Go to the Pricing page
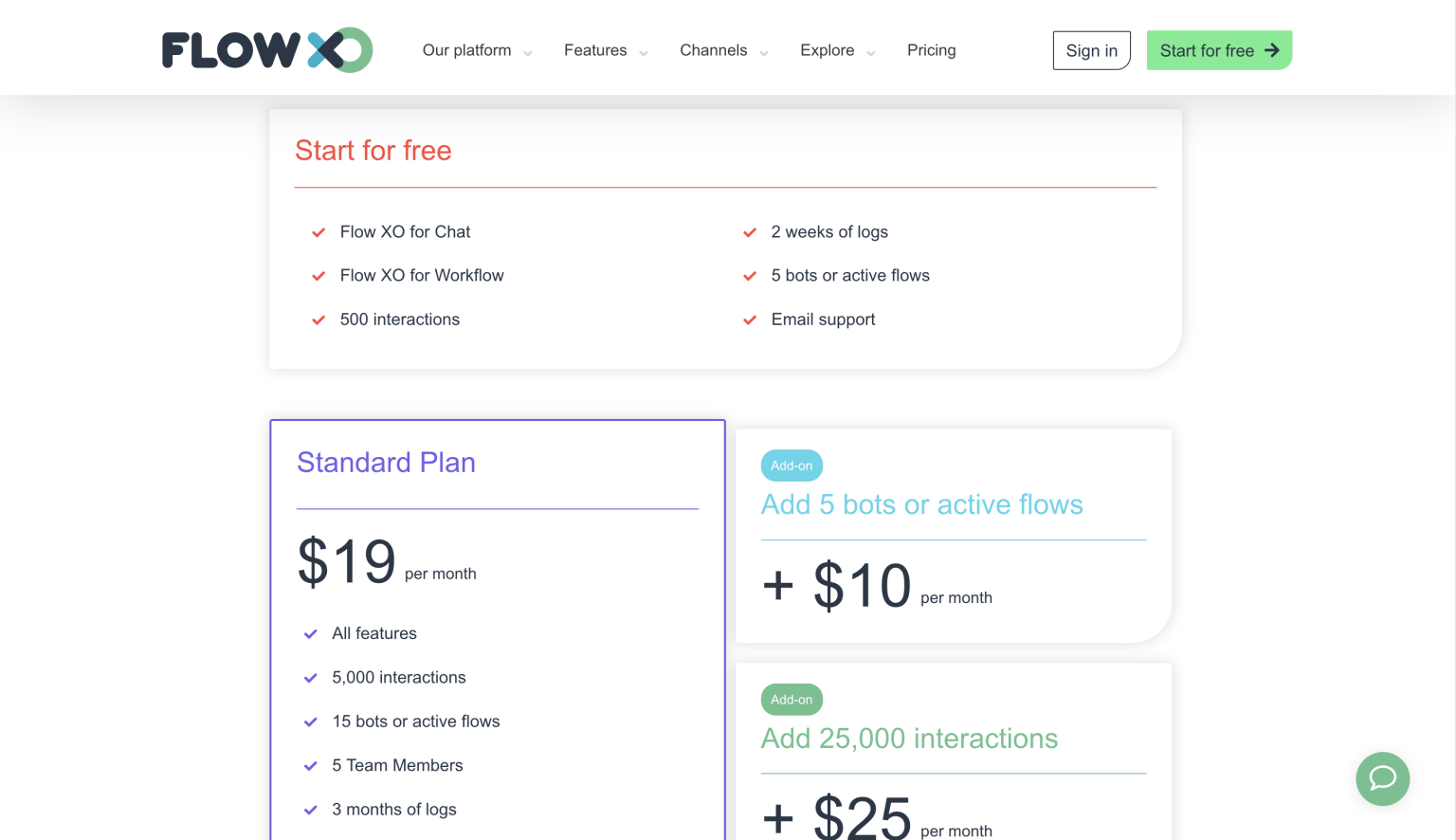 [x=931, y=50]
